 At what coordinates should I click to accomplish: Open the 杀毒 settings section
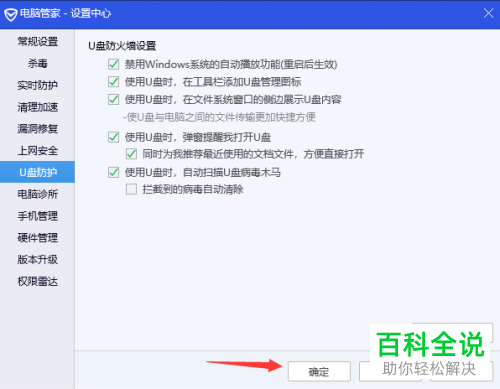coord(37,63)
